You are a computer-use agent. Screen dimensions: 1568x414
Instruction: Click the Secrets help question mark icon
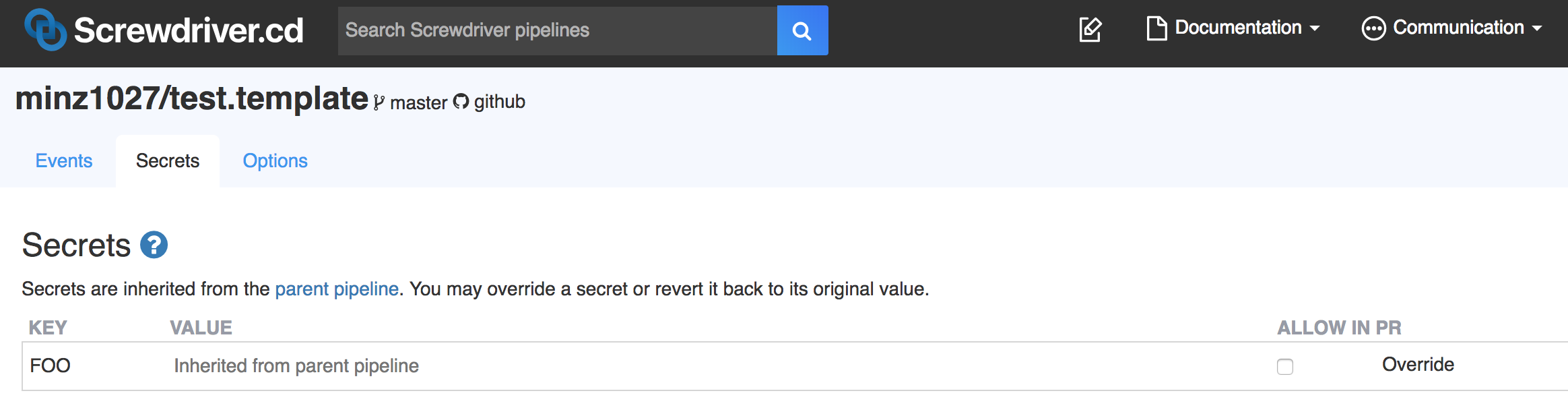pos(154,245)
